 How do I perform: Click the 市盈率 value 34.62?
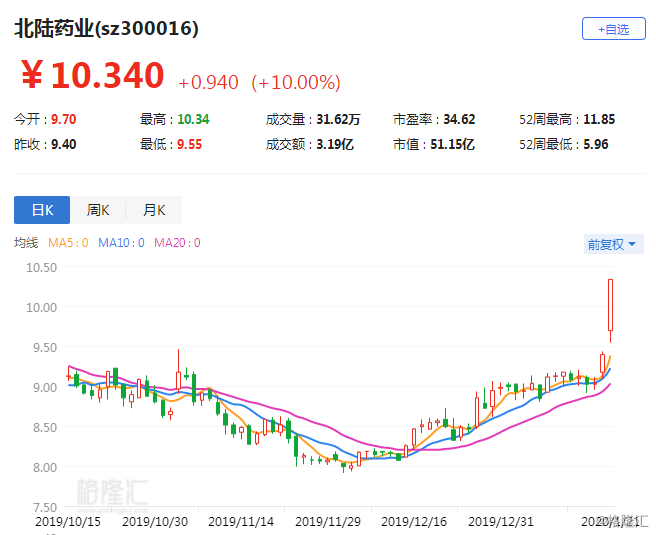tap(459, 119)
